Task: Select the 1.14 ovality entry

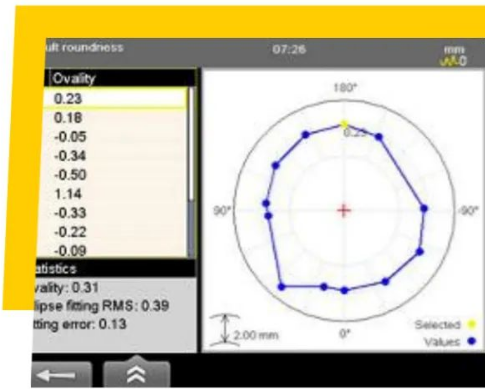Action: 68,194
